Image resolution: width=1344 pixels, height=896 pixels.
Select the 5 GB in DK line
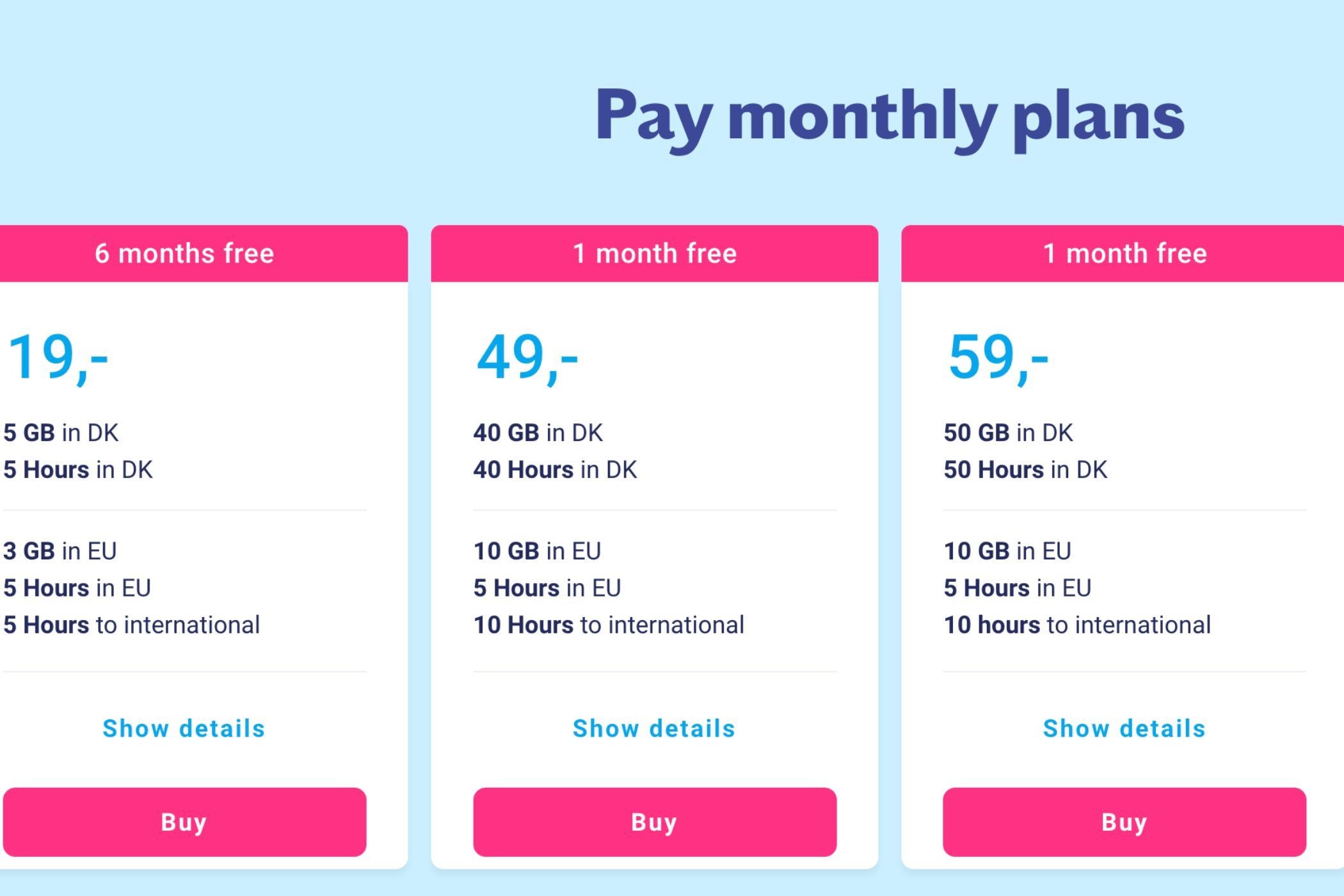pyautogui.click(x=61, y=433)
